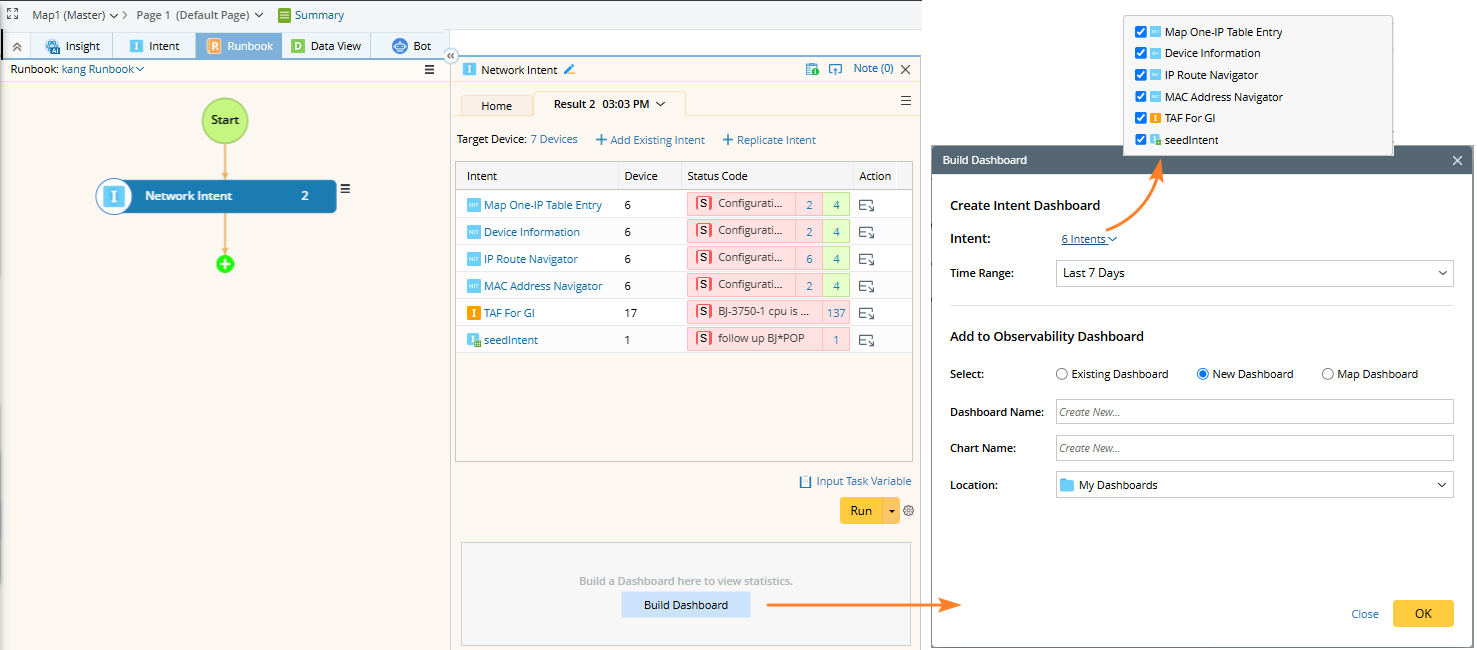
Task: Click the green plus add-node icon
Action: [x=225, y=264]
